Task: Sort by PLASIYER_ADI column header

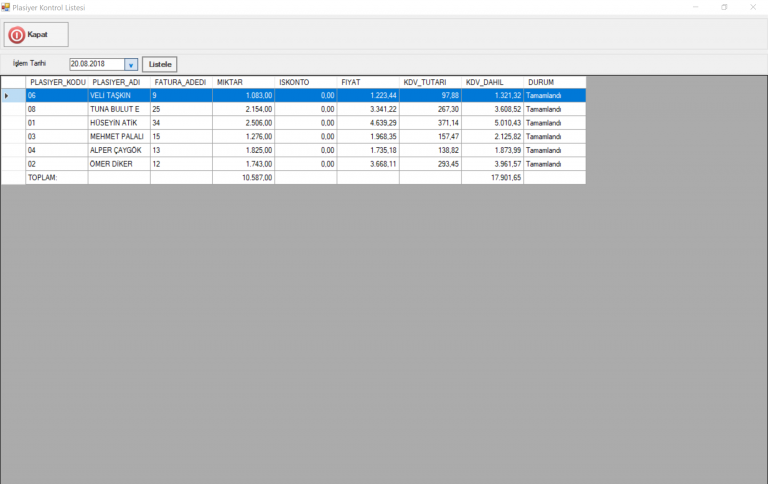Action: [118, 82]
